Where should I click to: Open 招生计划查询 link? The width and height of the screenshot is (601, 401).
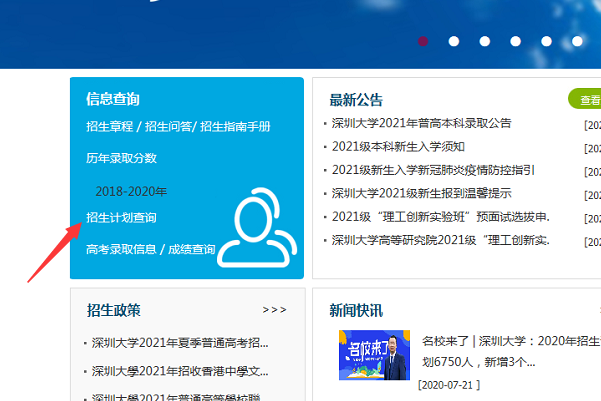[x=121, y=217]
